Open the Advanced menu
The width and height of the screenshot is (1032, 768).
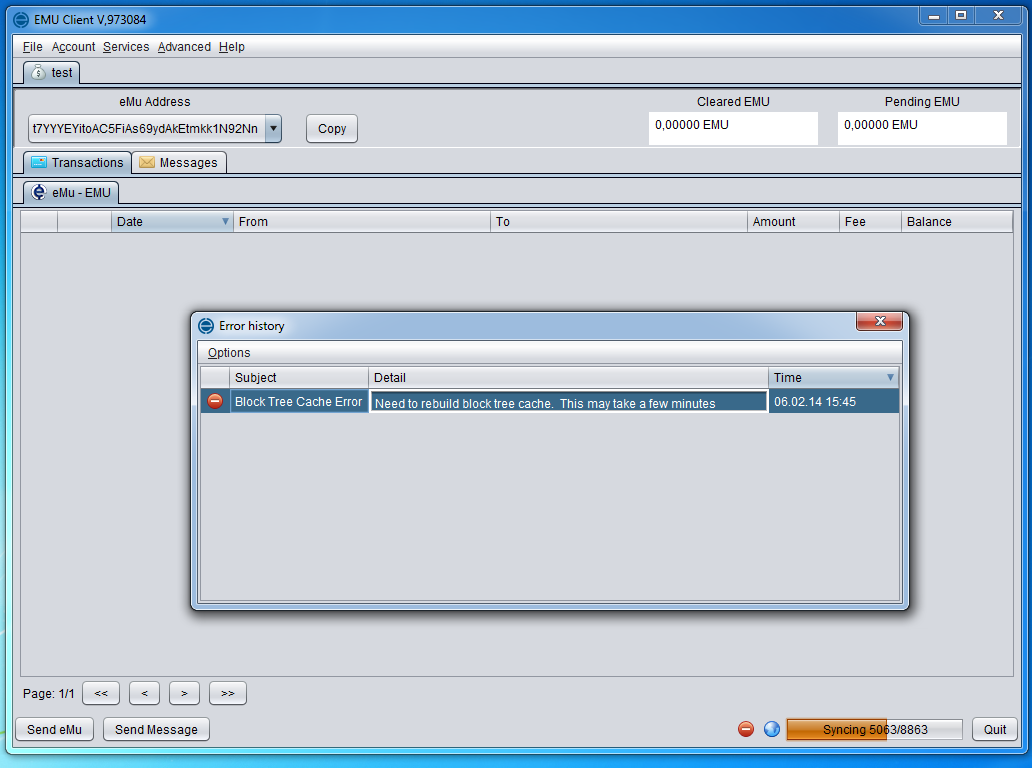pos(184,47)
